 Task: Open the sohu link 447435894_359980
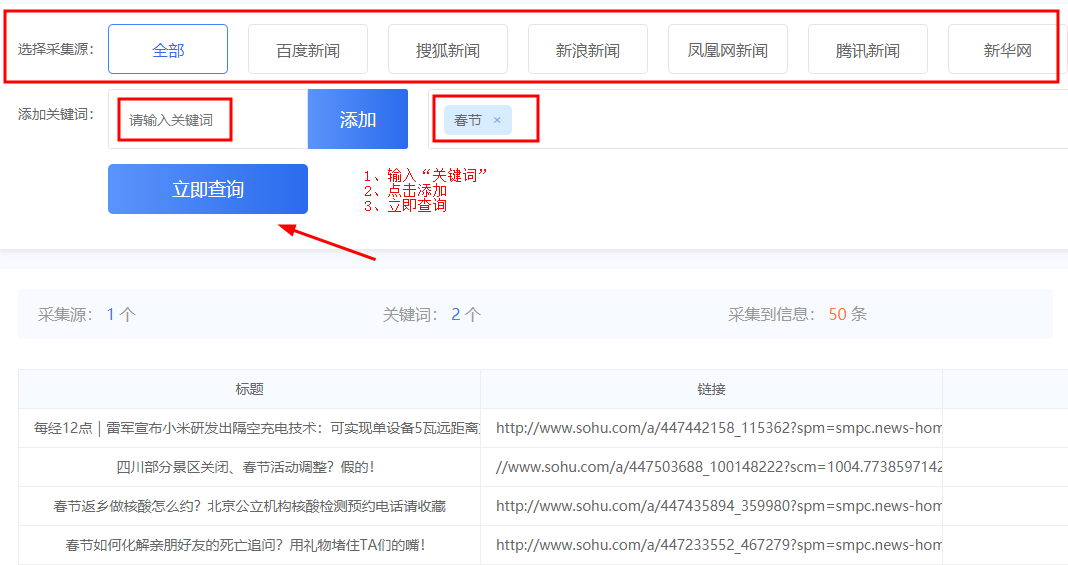(x=719, y=506)
